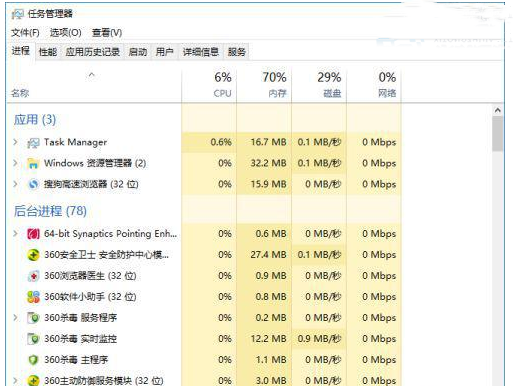This screenshot has height=386, width=528.
Task: Click the 27.4 MB memory value
Action: tap(268, 255)
